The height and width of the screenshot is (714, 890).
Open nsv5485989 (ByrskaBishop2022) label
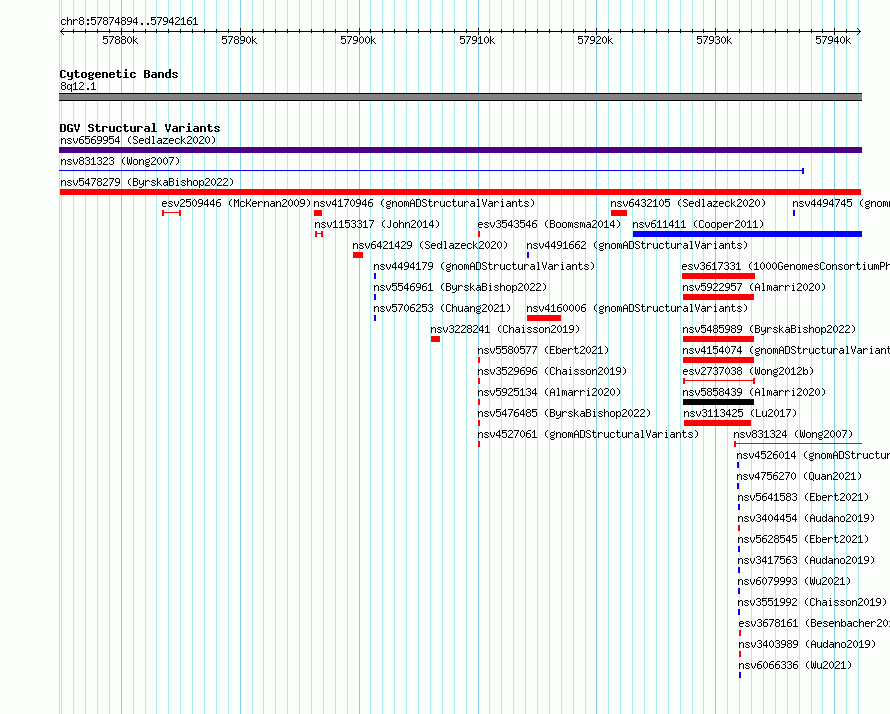tap(769, 329)
